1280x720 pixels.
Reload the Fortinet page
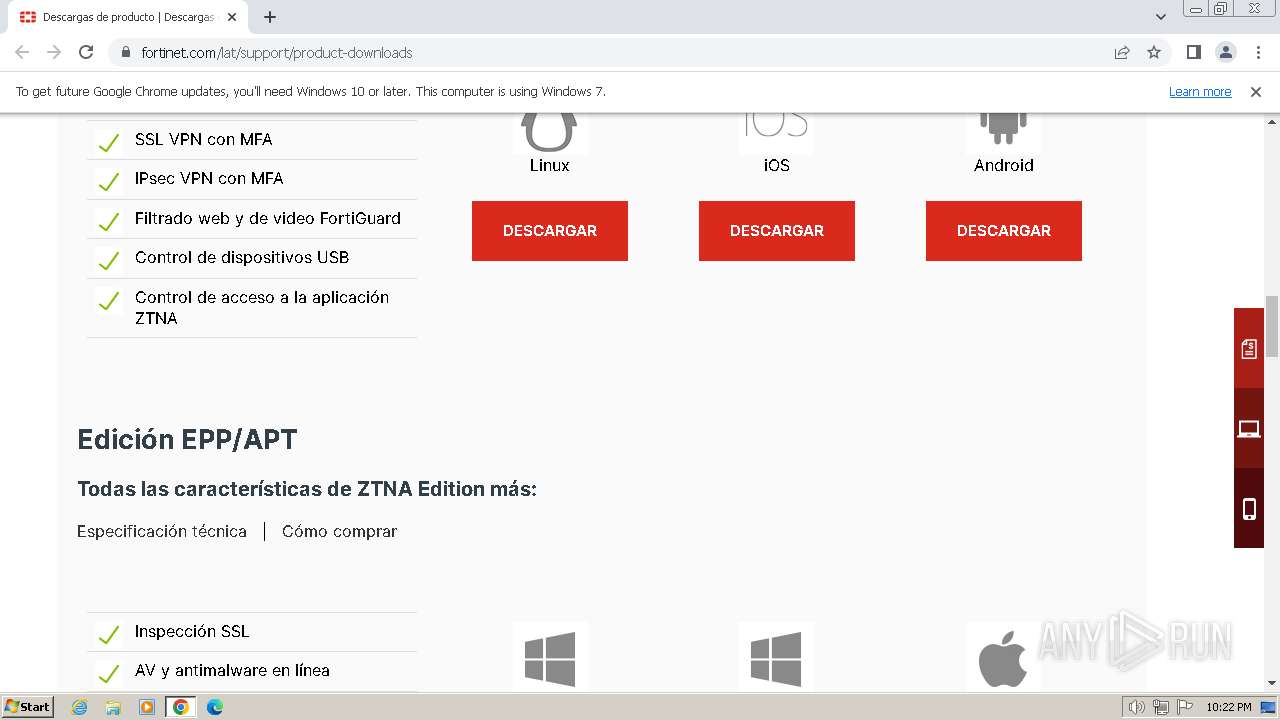tap(86, 52)
